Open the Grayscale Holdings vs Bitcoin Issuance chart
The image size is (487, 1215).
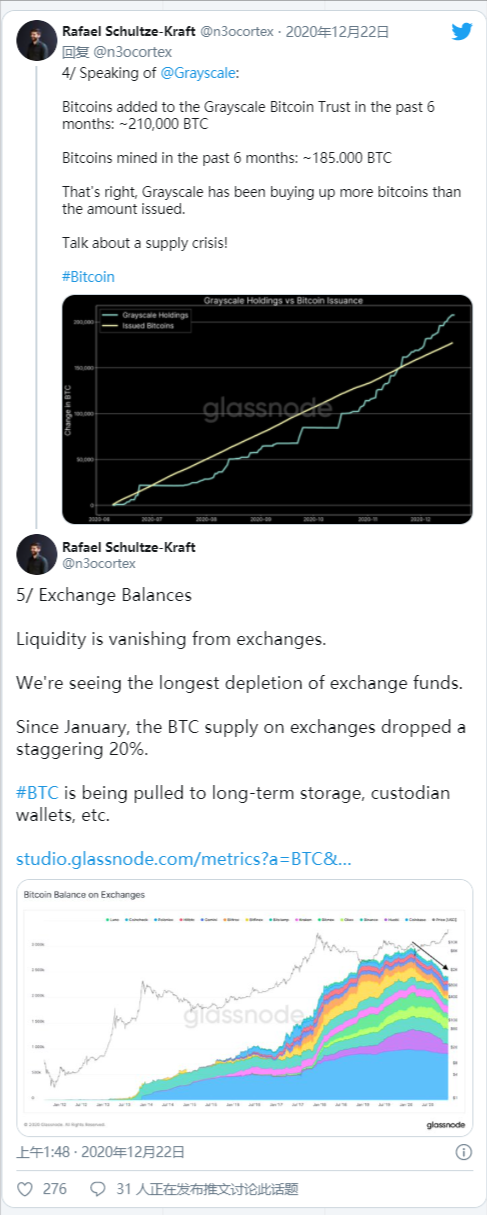click(267, 408)
